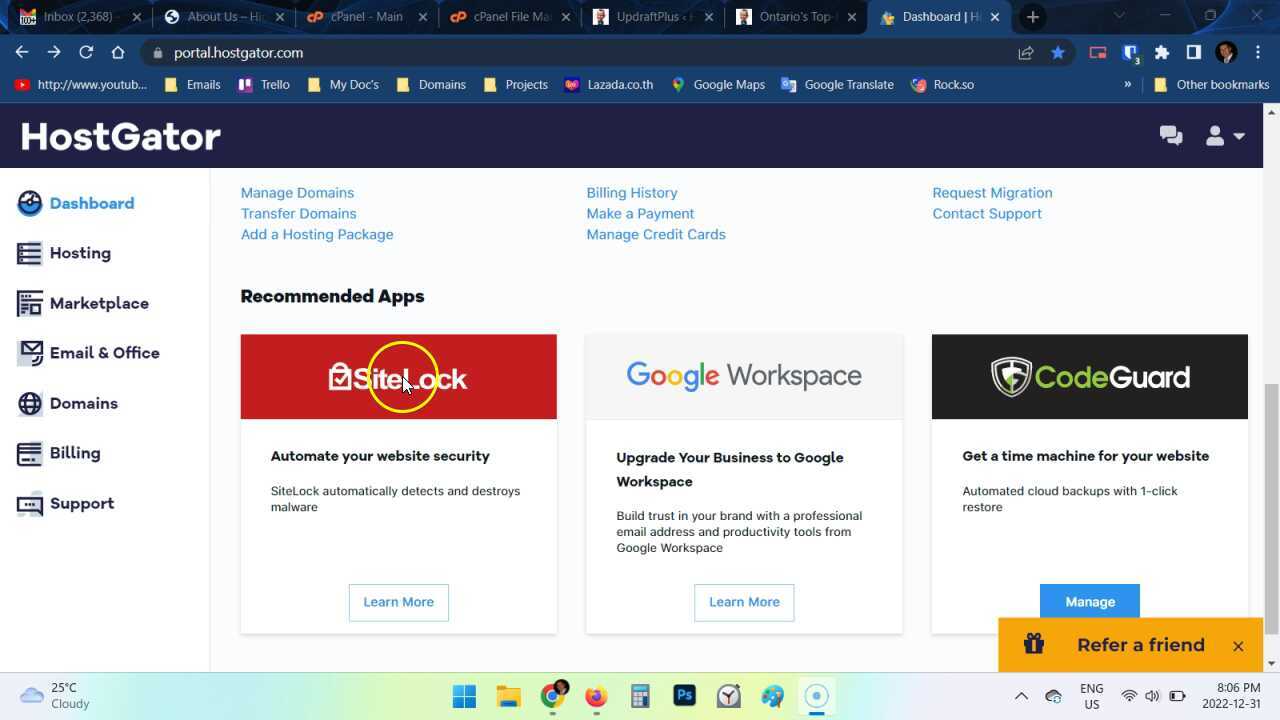The image size is (1280, 720).
Task: Switch to the Ontario's Top tab
Action: coord(796,17)
